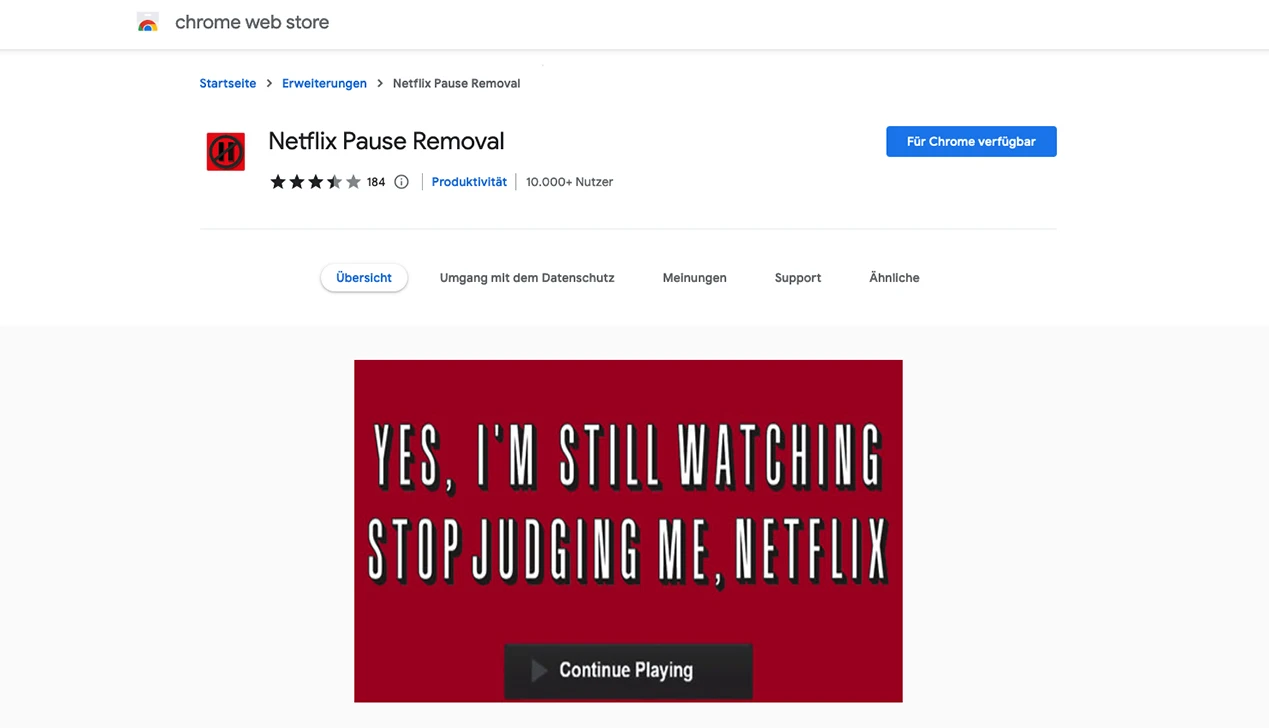Switch to Umgang mit dem Datenschutz tab
The height and width of the screenshot is (728, 1269).
[x=527, y=278]
